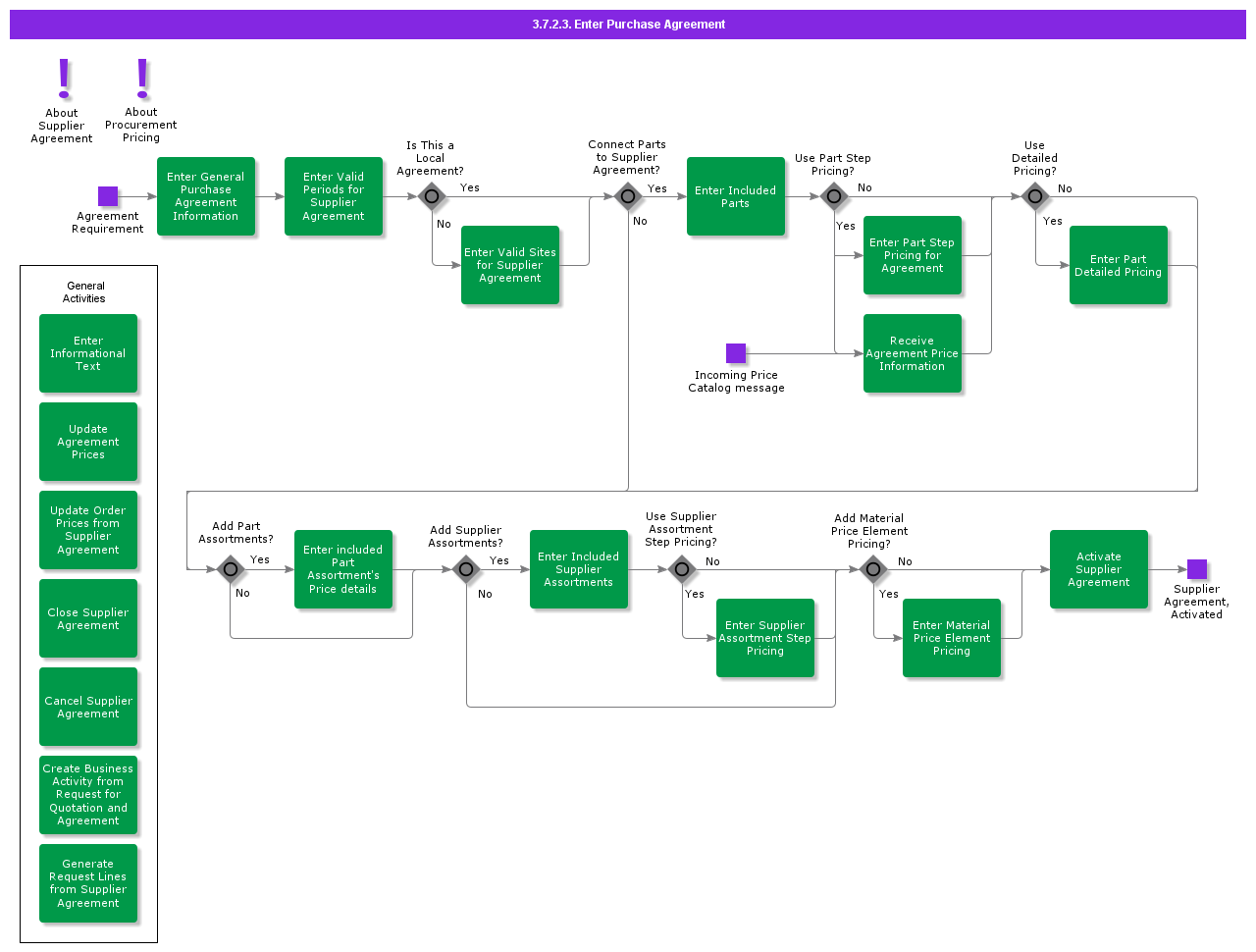Image resolution: width=1256 pixels, height=952 pixels.
Task: Click the 'Is This a Local Agreement?' label
Action: point(430,158)
